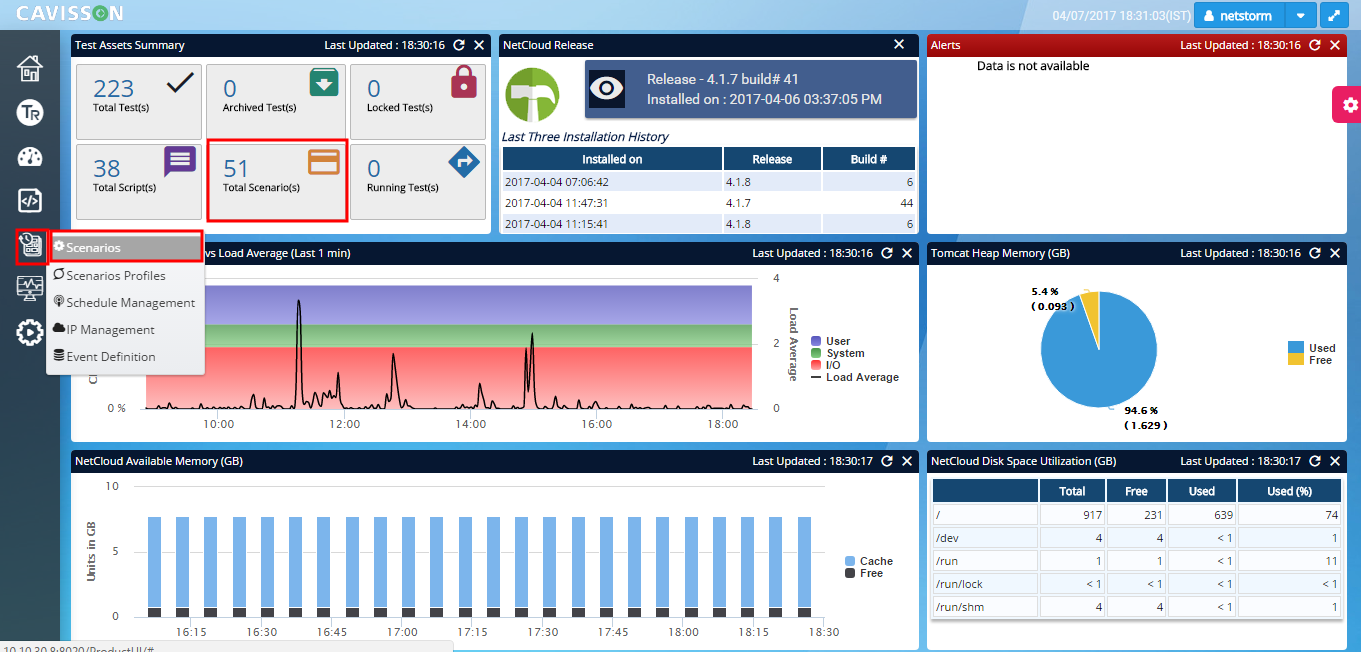This screenshot has height=652, width=1361.
Task: Open the 51 Total Scenario(s) count
Action: pyautogui.click(x=236, y=168)
